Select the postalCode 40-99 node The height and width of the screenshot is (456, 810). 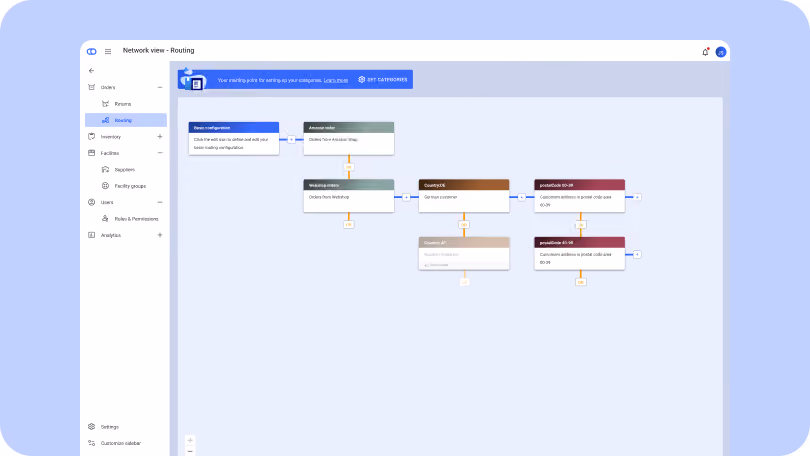pos(580,253)
